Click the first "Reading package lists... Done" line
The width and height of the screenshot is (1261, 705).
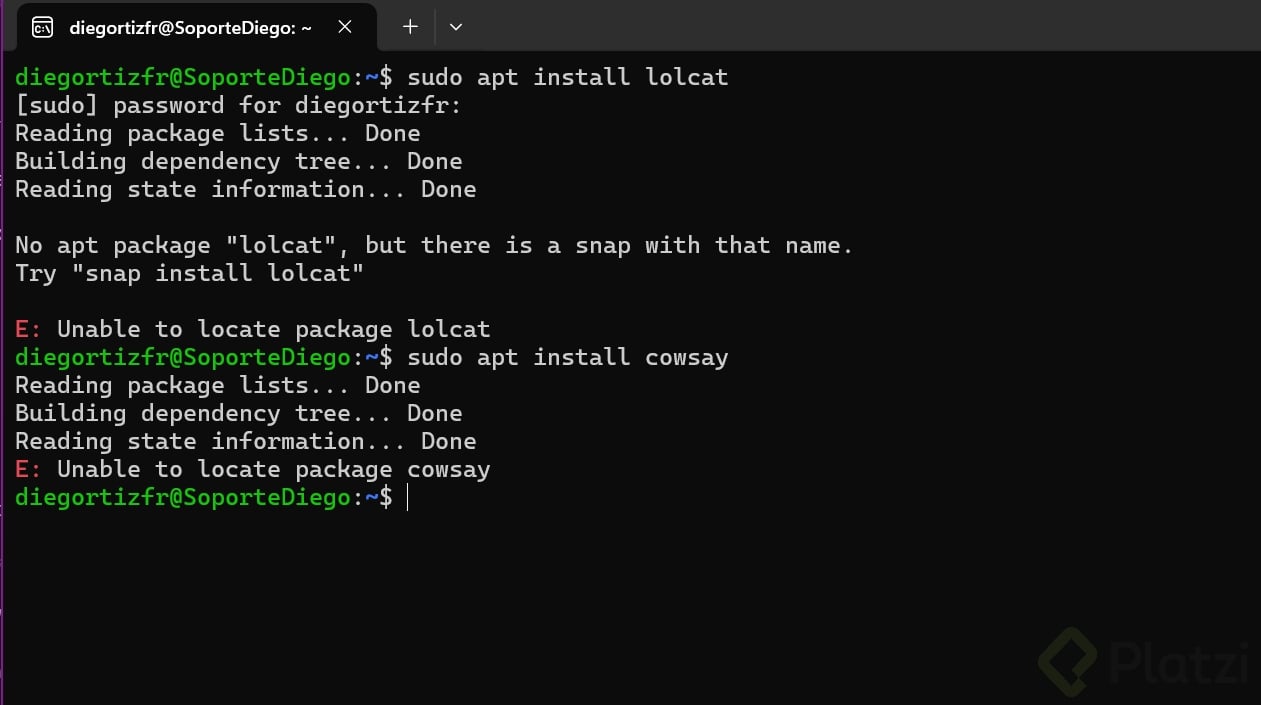click(x=217, y=133)
